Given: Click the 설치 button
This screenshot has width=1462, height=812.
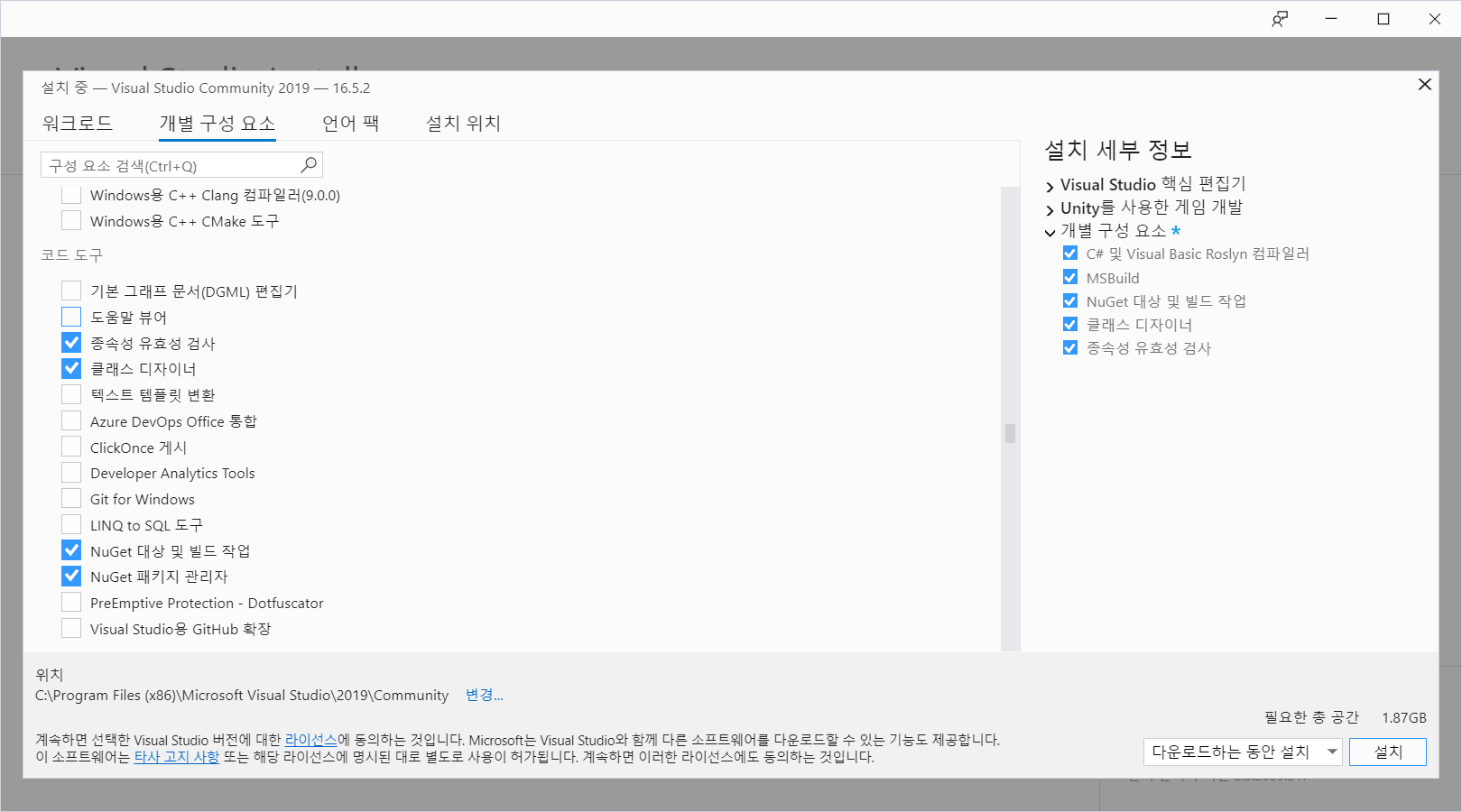Looking at the screenshot, I should (1388, 752).
